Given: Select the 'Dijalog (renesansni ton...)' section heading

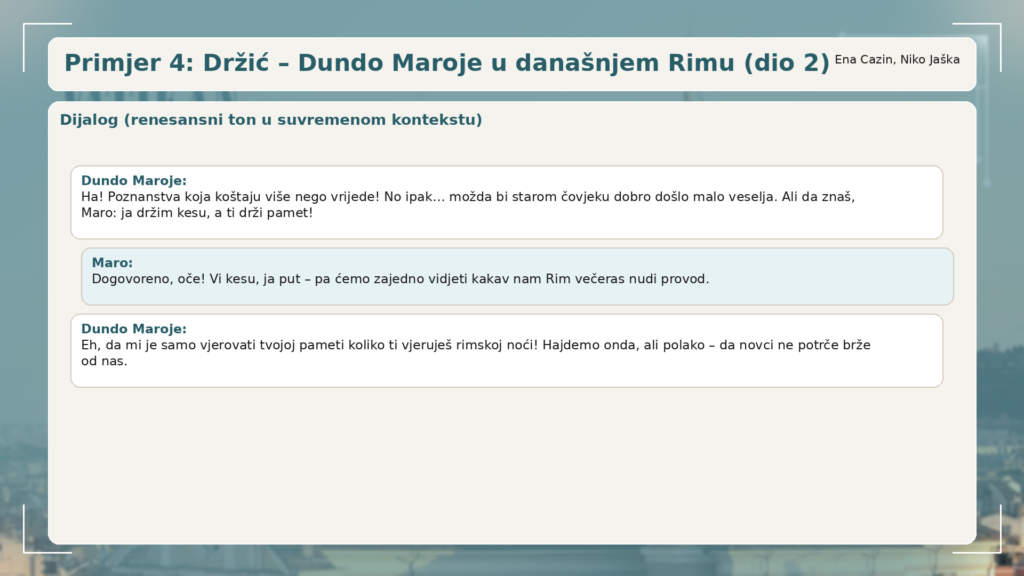Looking at the screenshot, I should [x=271, y=120].
